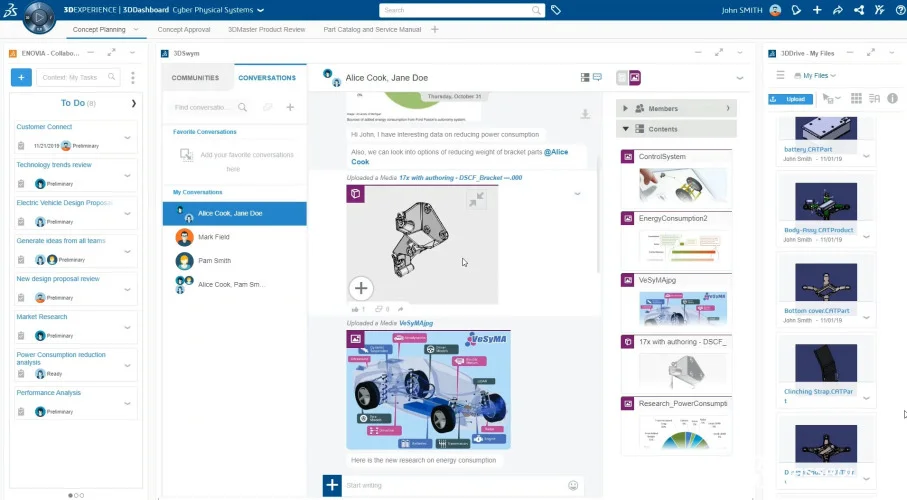Click blue plus beside Start writing field

coord(332,485)
